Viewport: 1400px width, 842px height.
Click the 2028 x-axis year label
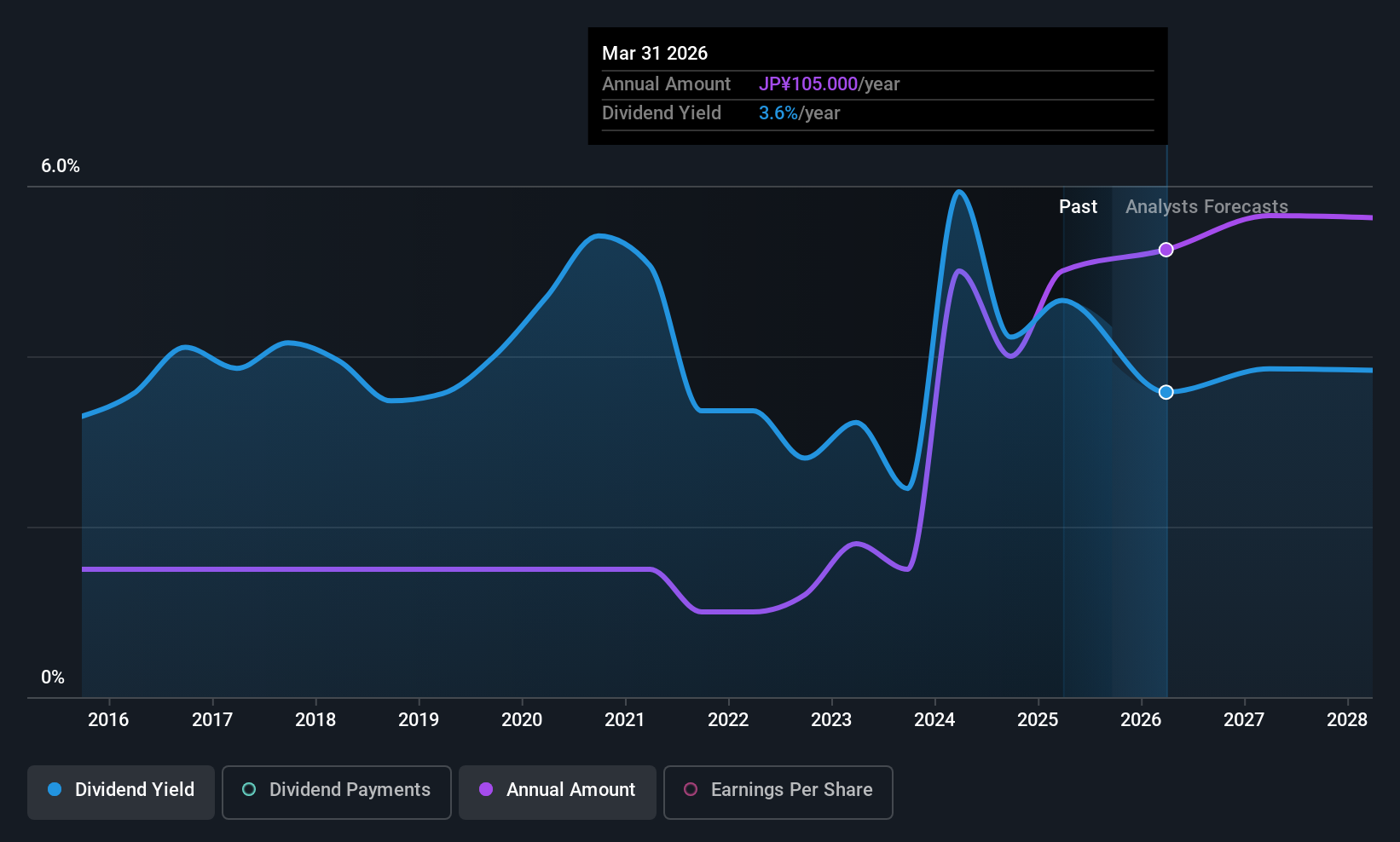tap(1347, 720)
